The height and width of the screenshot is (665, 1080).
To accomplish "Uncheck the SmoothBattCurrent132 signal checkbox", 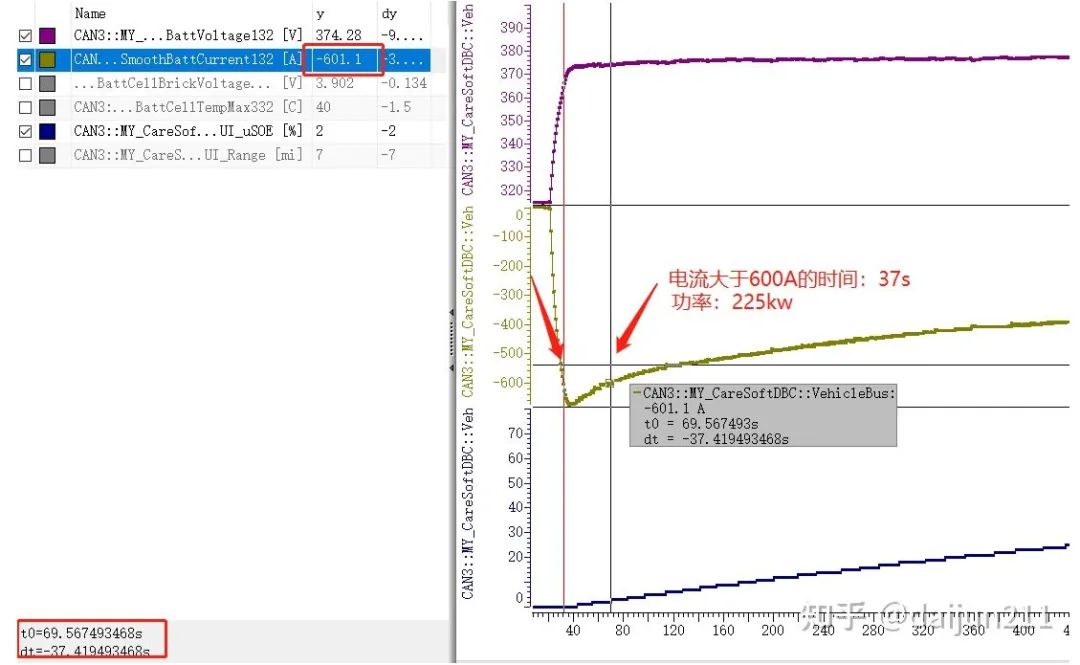I will 25,59.
